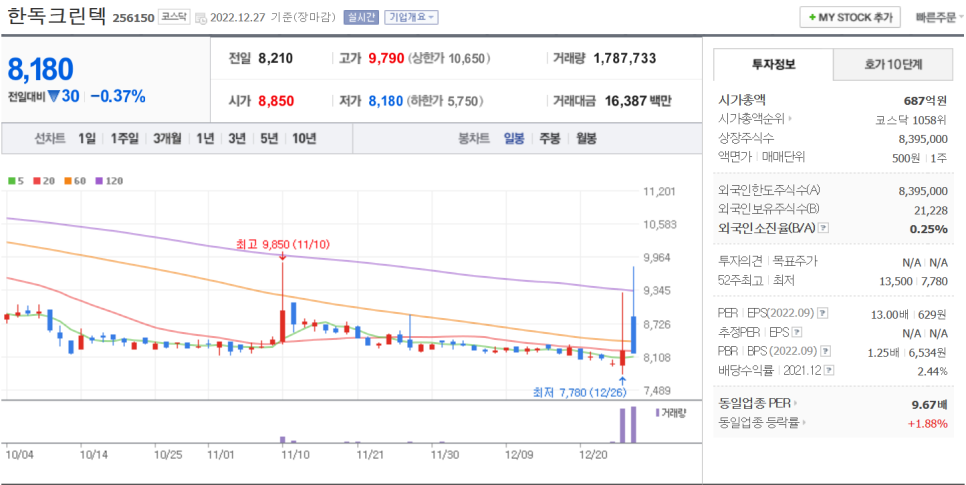Click the 코스닥 market badge
966x485 pixels.
[174, 17]
